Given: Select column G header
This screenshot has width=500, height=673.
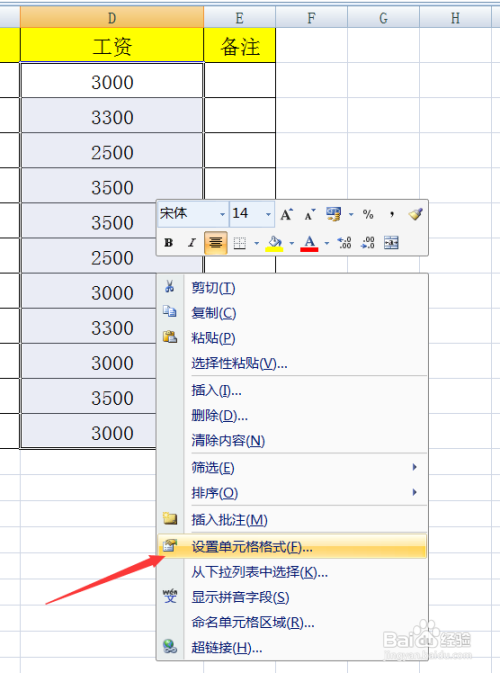Looking at the screenshot, I should (x=383, y=18).
